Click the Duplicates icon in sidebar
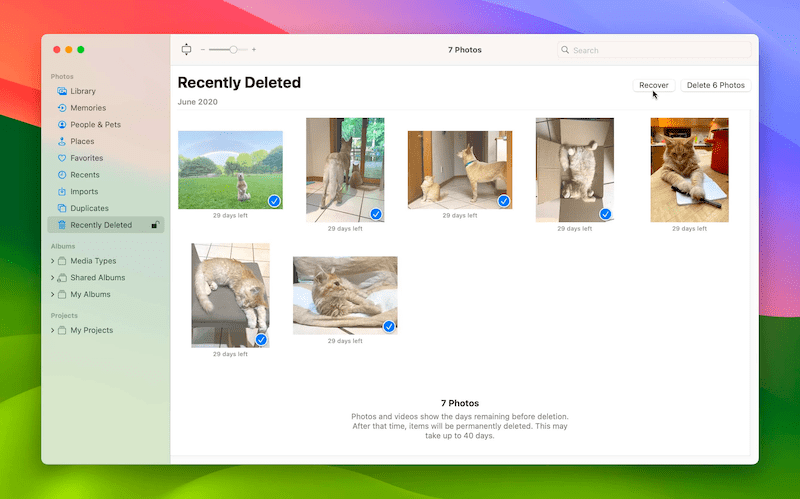Screen dimensions: 800x499 tap(62, 208)
